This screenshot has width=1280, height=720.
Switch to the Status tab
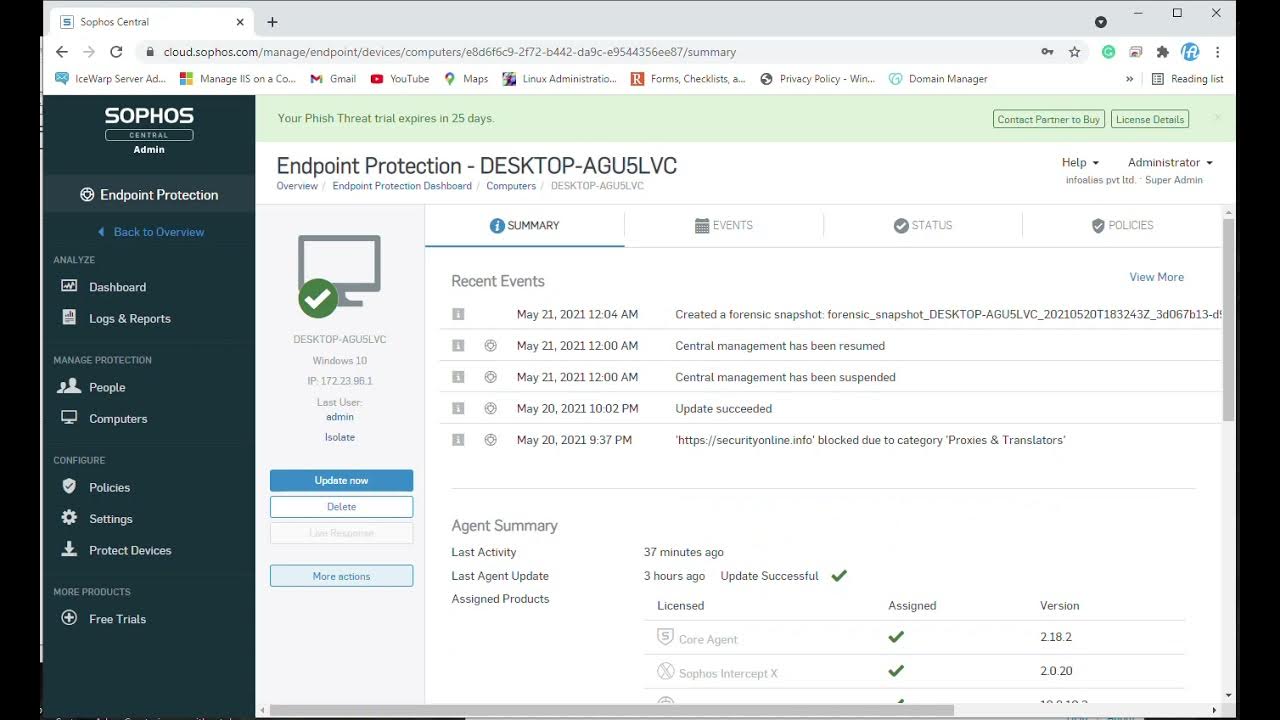[x=923, y=225]
